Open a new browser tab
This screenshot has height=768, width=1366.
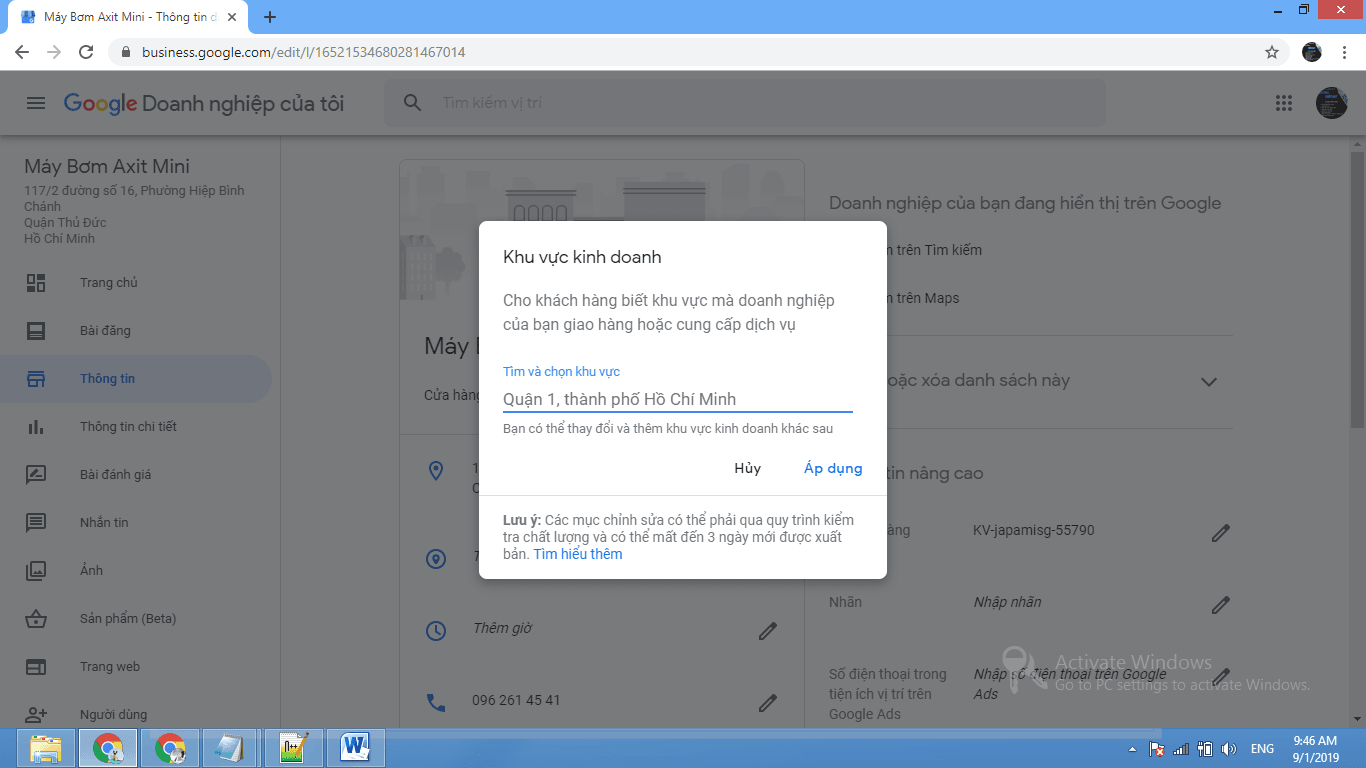(x=270, y=17)
